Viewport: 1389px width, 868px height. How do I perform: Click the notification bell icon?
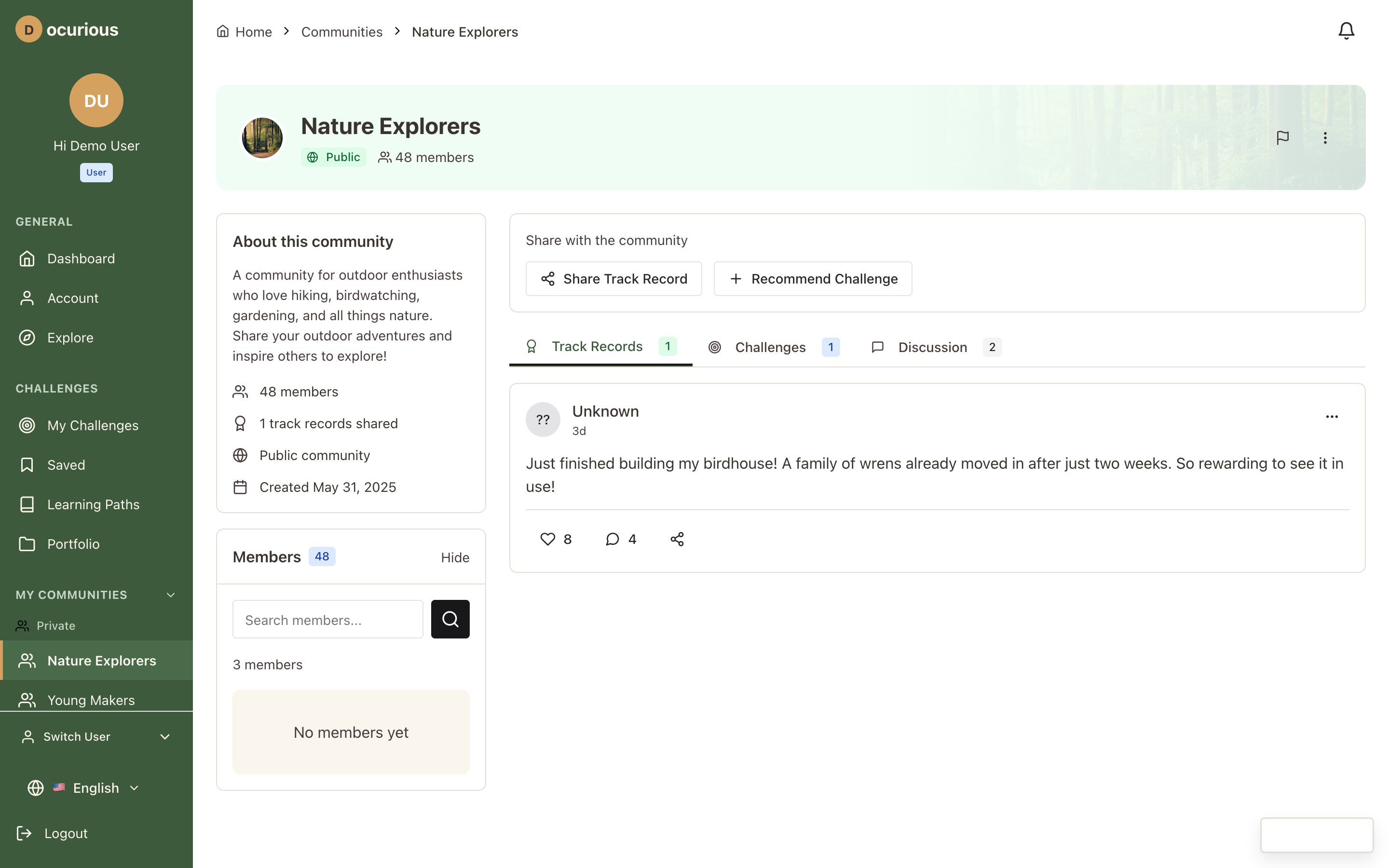pos(1346,30)
